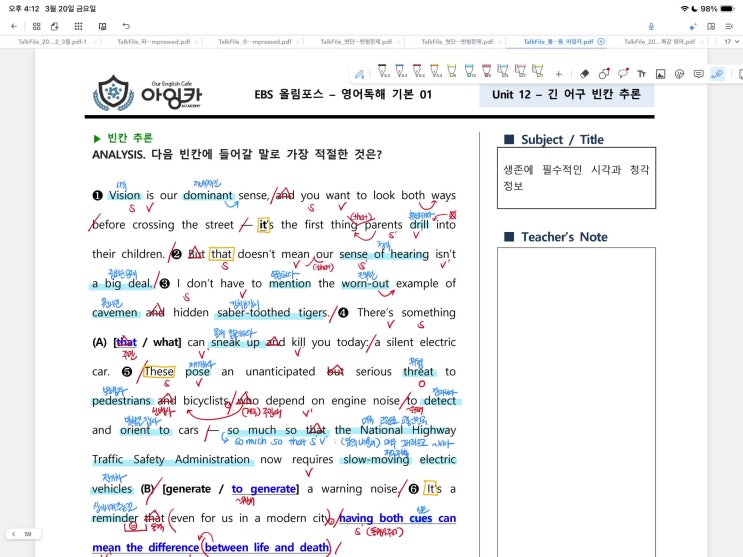Viewport: 743px width, 557px height.
Task: Tap the microphone recording icon
Action: click(x=651, y=26)
